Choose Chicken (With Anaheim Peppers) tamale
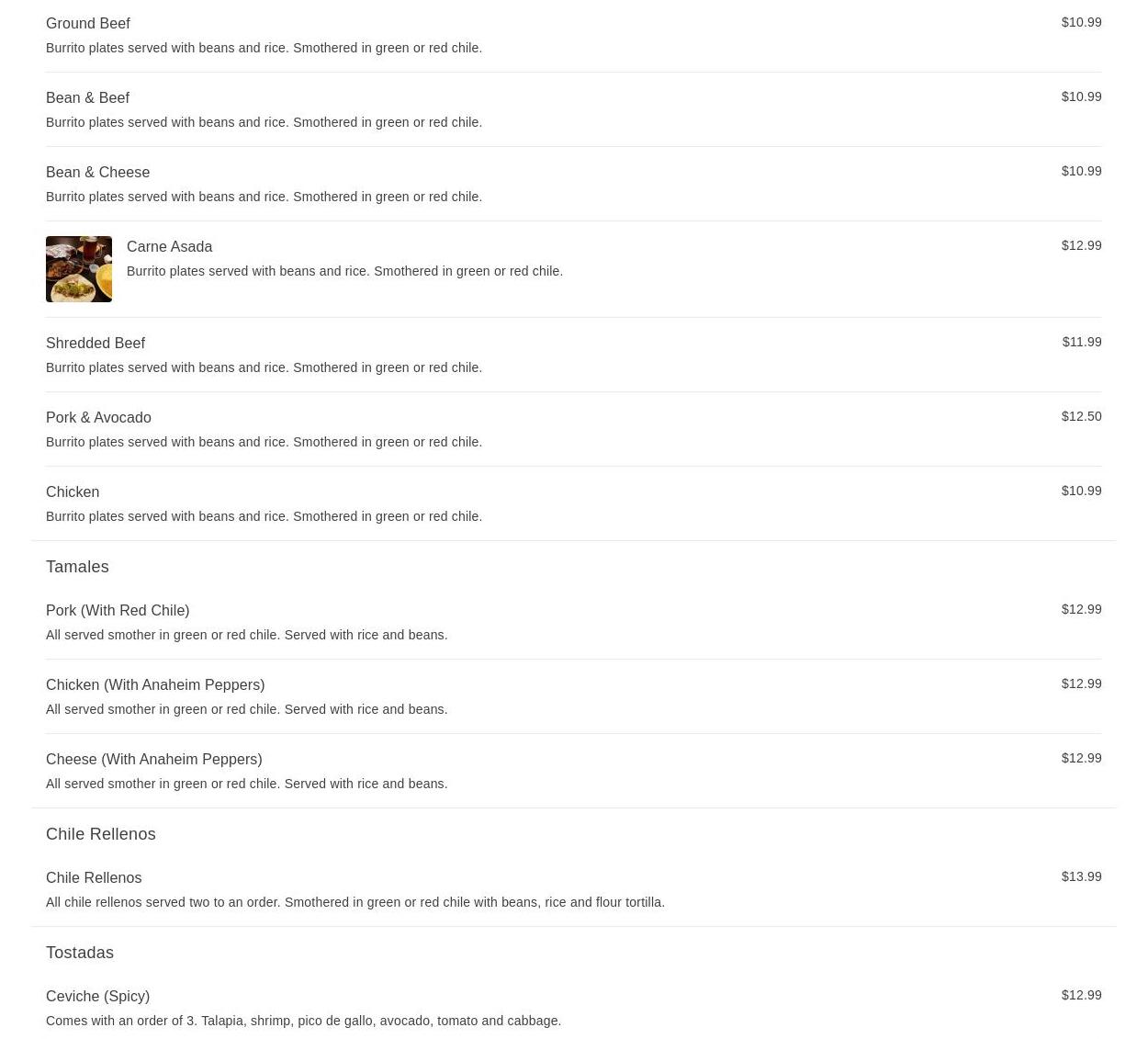The height and width of the screenshot is (1039, 1148). coord(573,696)
